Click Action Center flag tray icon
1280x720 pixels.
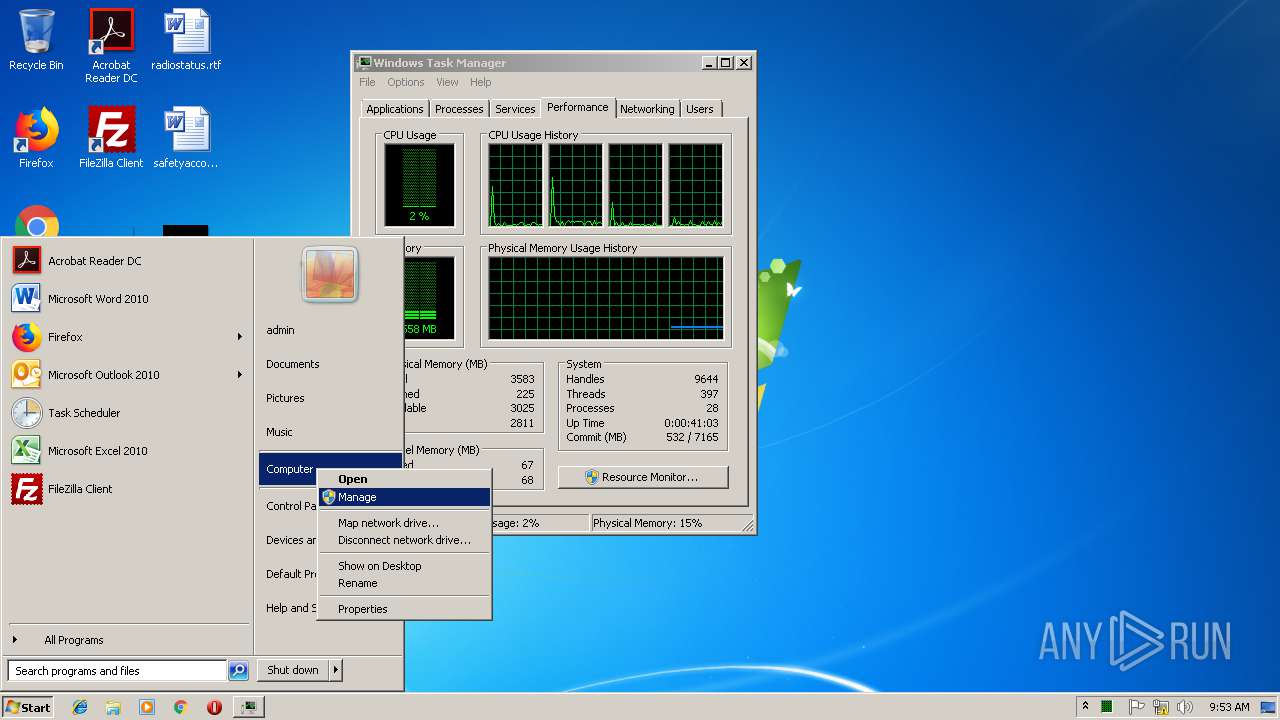click(1137, 707)
